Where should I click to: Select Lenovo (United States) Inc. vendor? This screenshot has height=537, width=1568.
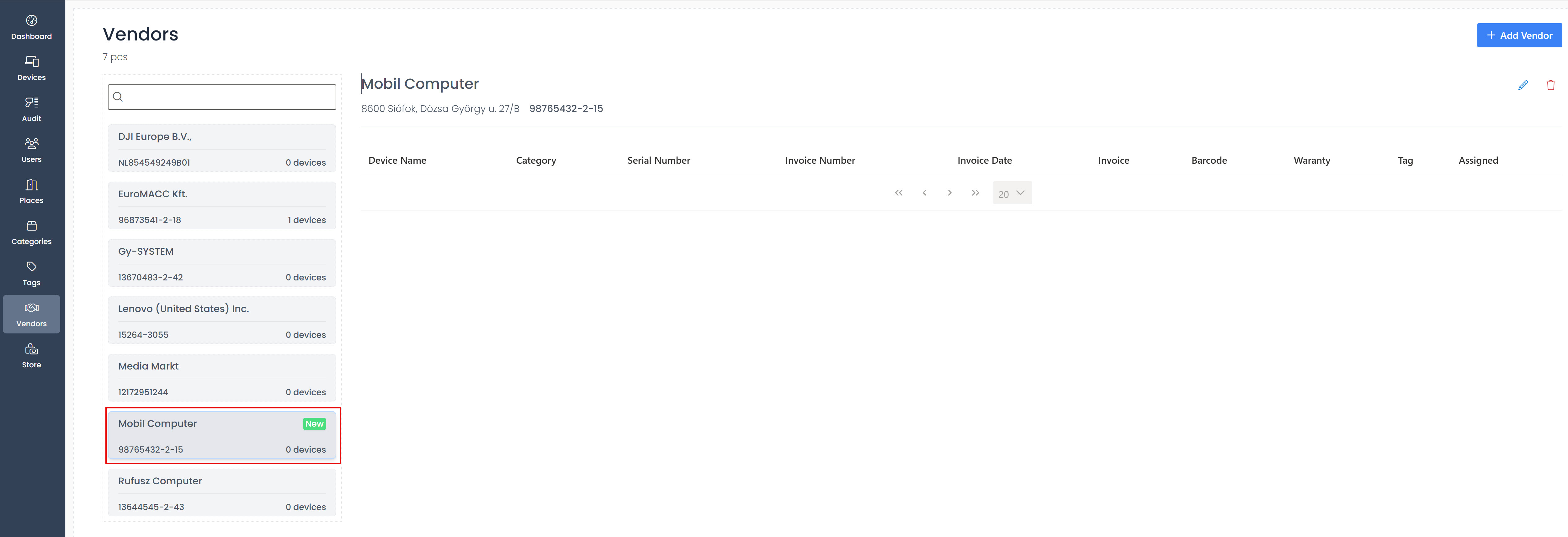coord(222,320)
